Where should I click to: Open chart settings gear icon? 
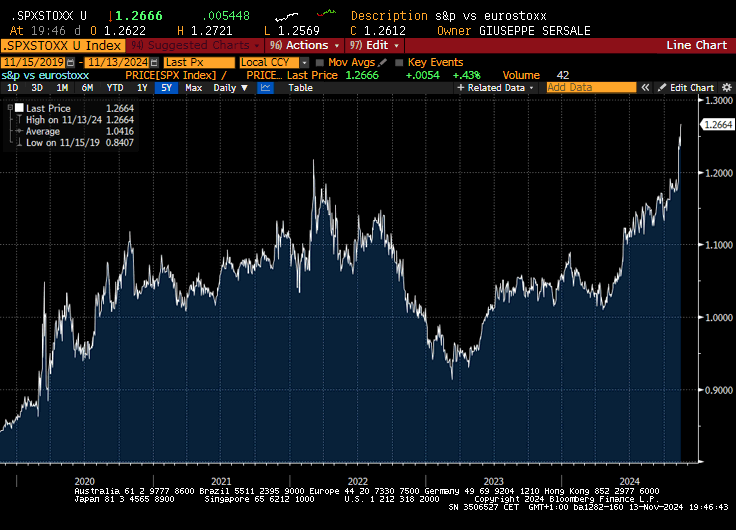tap(727, 88)
